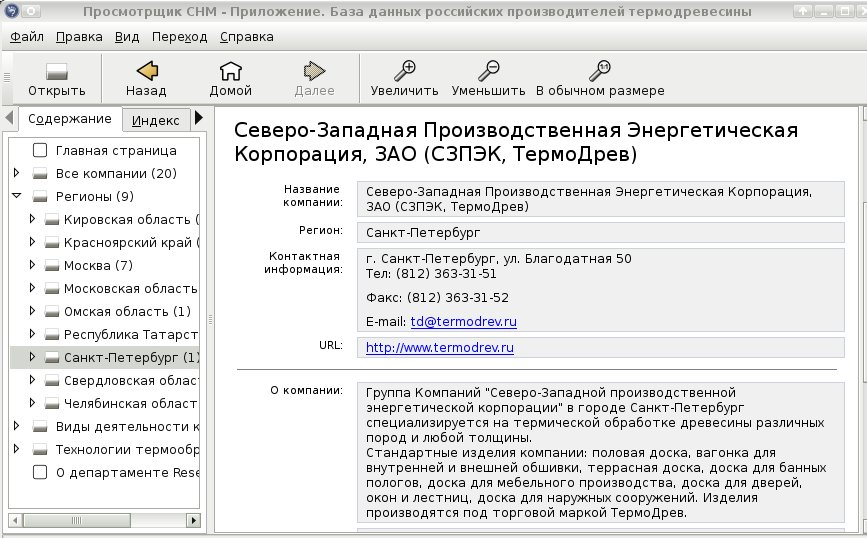Click the page icon beside О департаменте

click(40, 472)
